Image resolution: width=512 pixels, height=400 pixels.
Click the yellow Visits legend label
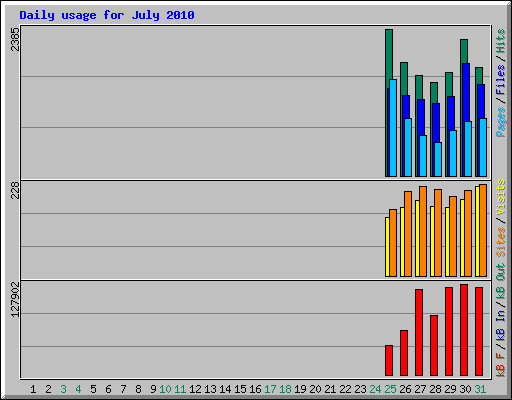click(x=500, y=197)
